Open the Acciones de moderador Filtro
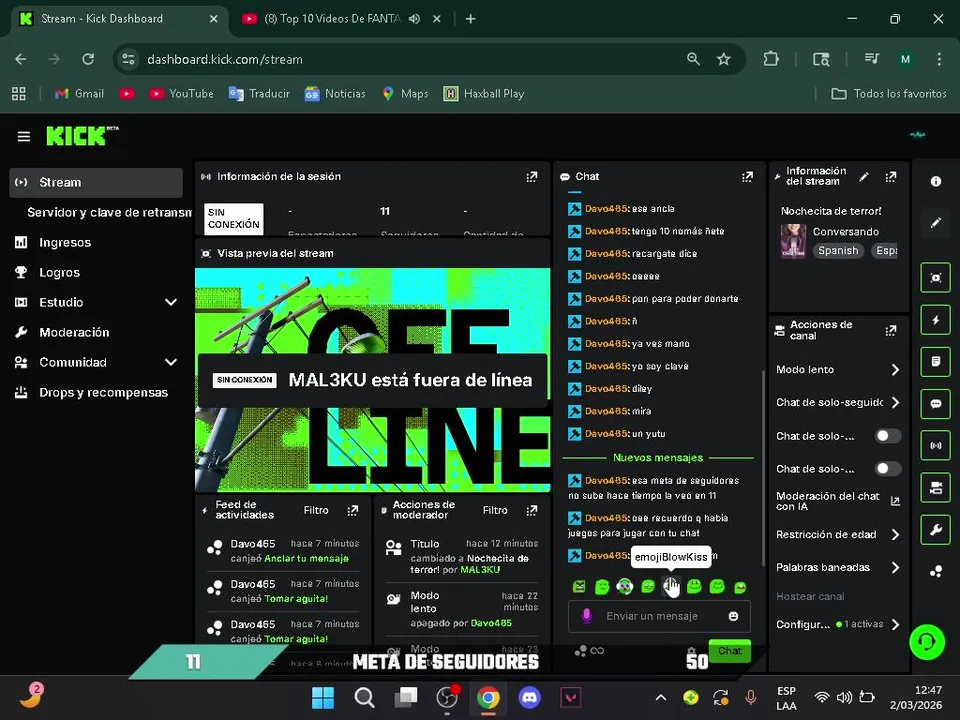This screenshot has height=720, width=960. click(495, 510)
